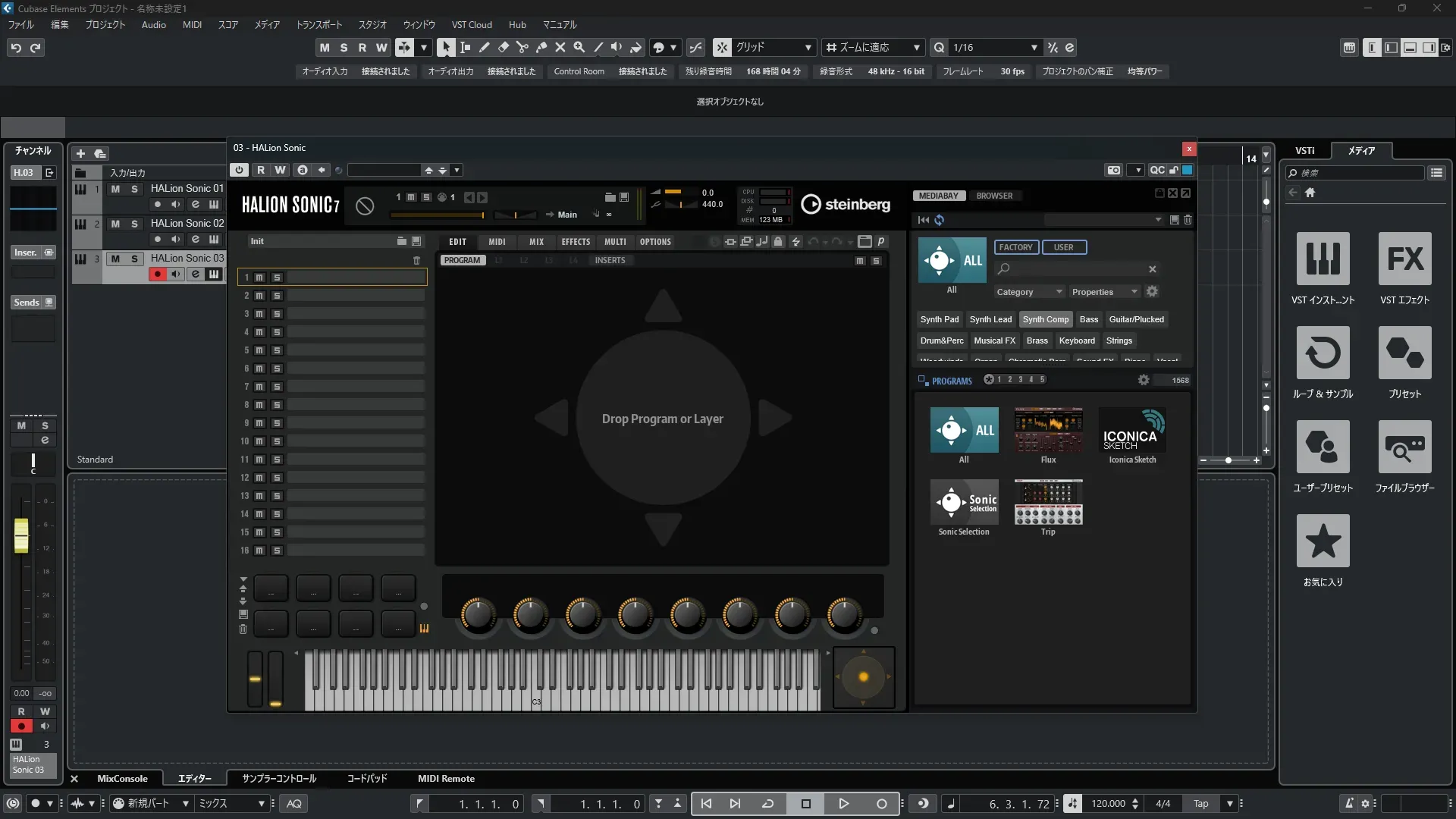The image size is (1456, 819).
Task: Open the grid snap type dropdown
Action: pos(808,48)
